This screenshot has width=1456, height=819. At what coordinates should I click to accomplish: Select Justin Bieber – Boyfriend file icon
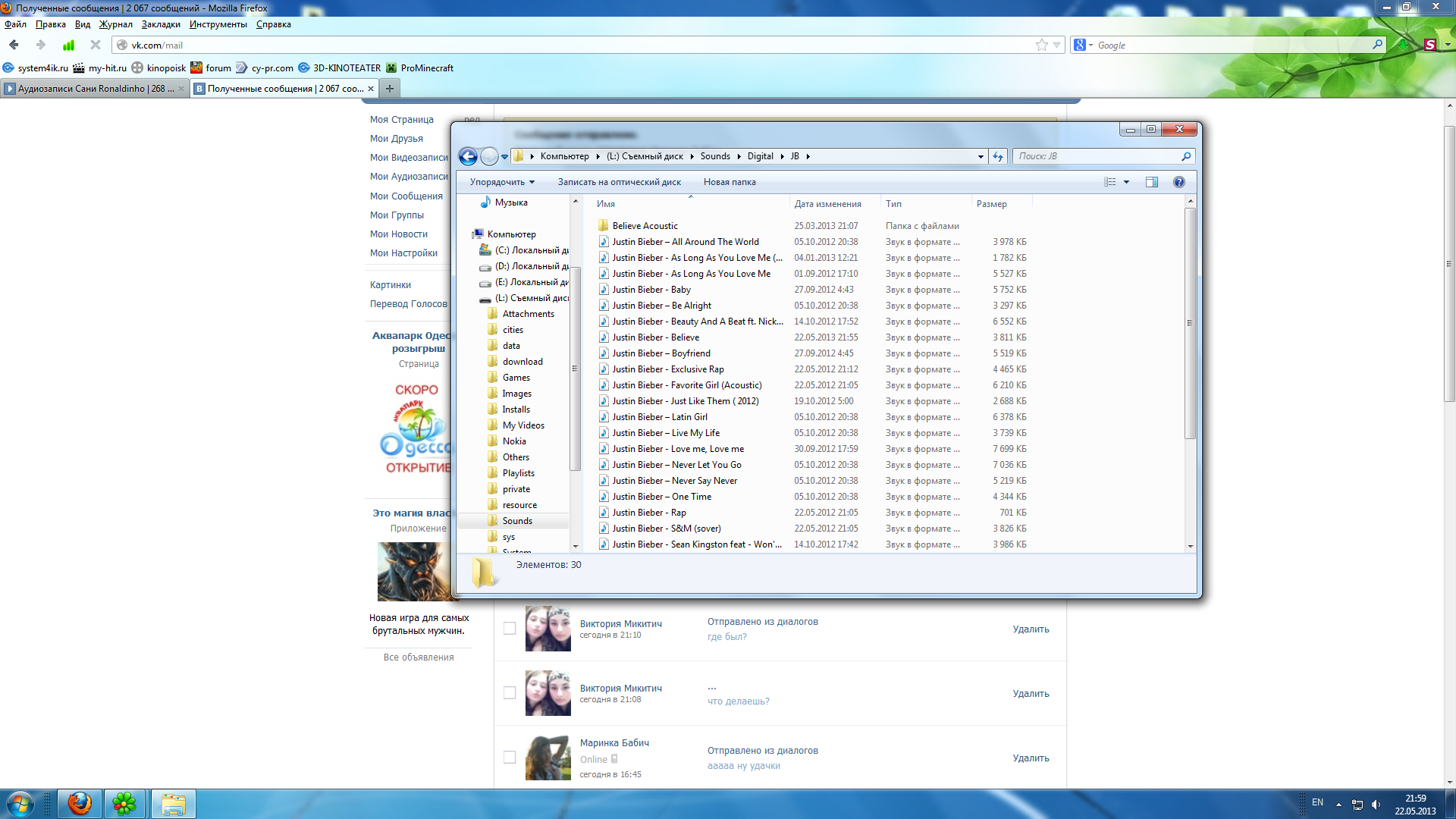604,353
